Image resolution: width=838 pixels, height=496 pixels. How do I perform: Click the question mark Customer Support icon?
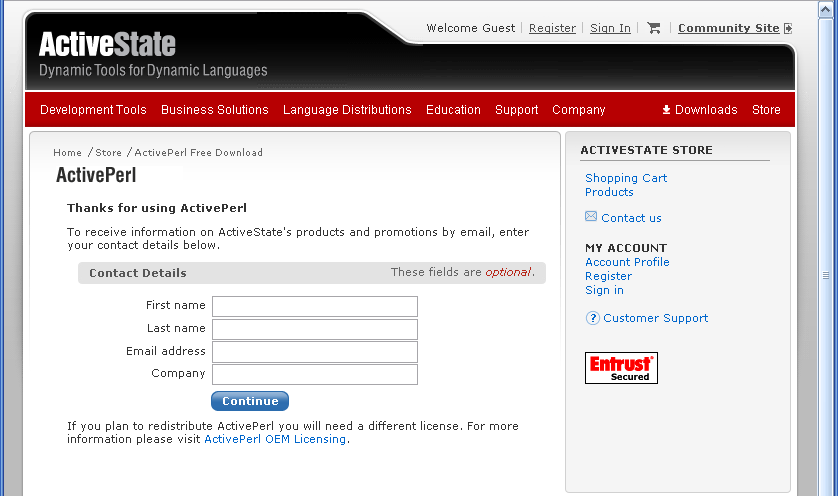(592, 319)
